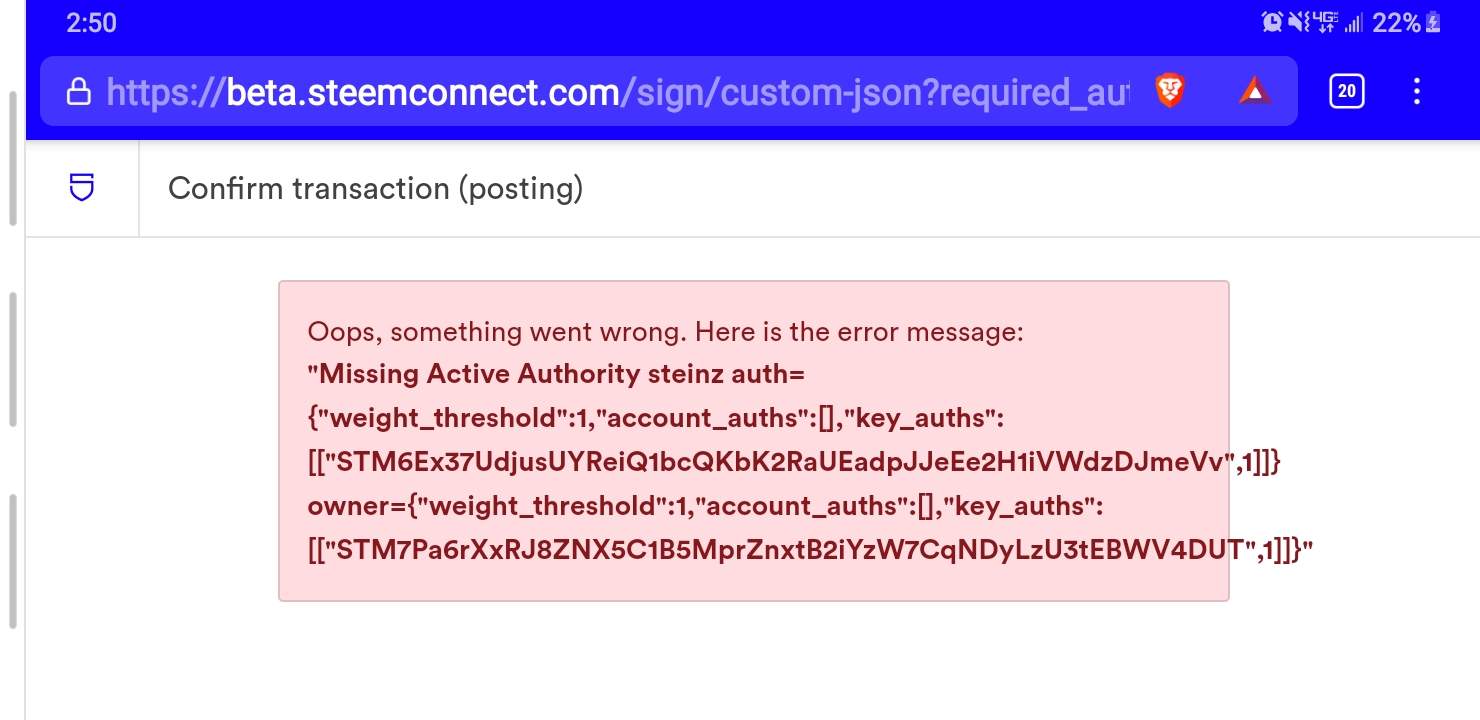1480x720 pixels.
Task: Tap the 22% battery percentage text
Action: (1396, 22)
